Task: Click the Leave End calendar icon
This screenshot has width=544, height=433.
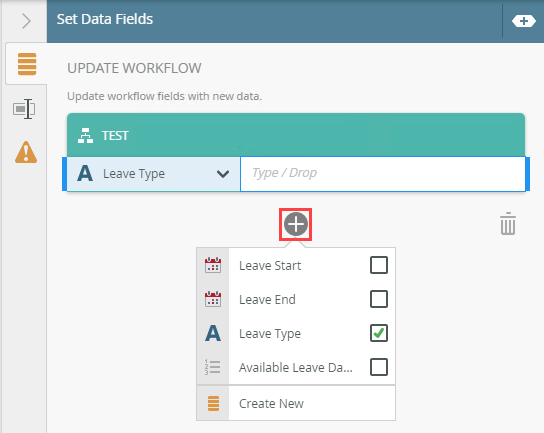Action: coord(213,299)
